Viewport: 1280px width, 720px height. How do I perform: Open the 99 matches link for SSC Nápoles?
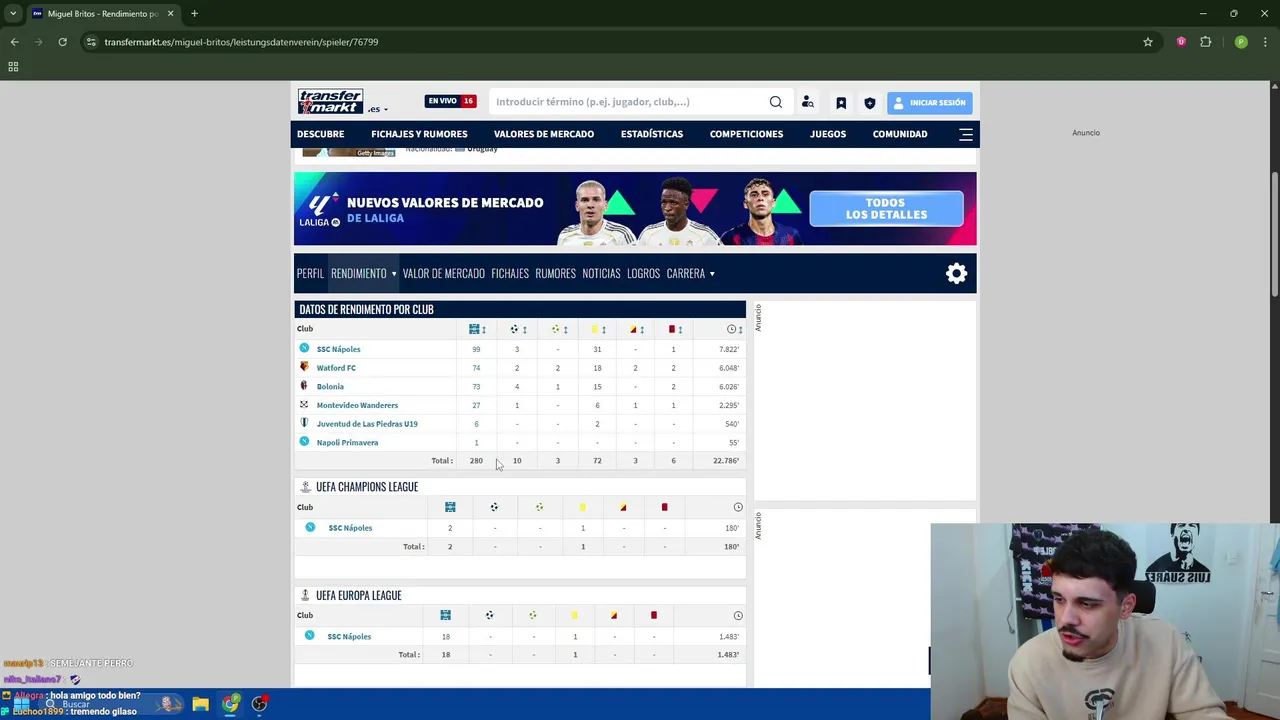[x=476, y=349]
